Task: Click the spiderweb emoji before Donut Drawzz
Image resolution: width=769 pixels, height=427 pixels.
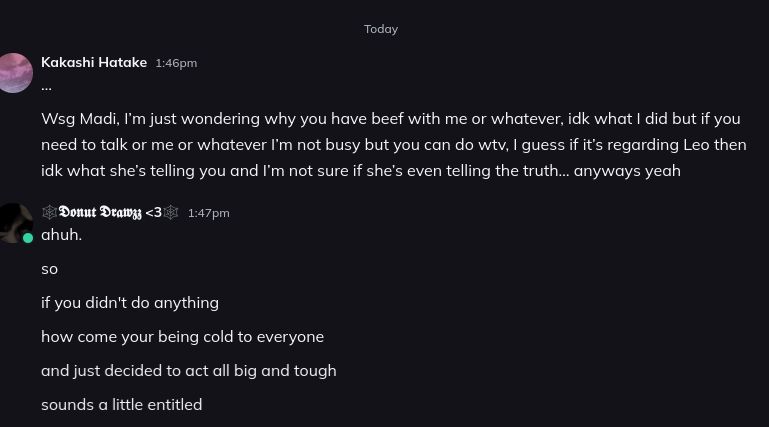Action: [49, 212]
